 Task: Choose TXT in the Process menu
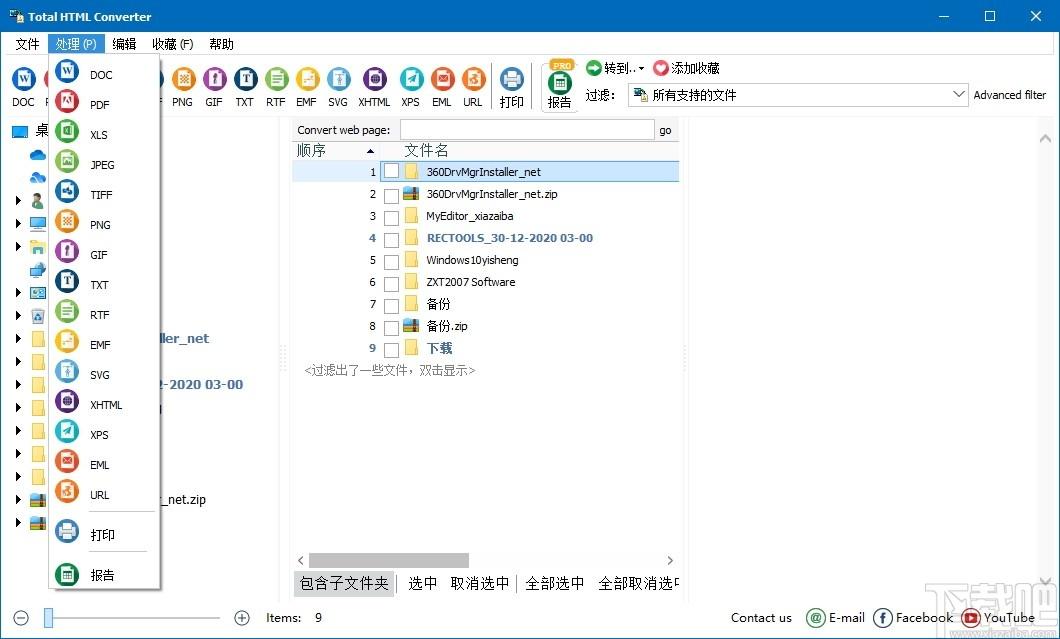[104, 285]
